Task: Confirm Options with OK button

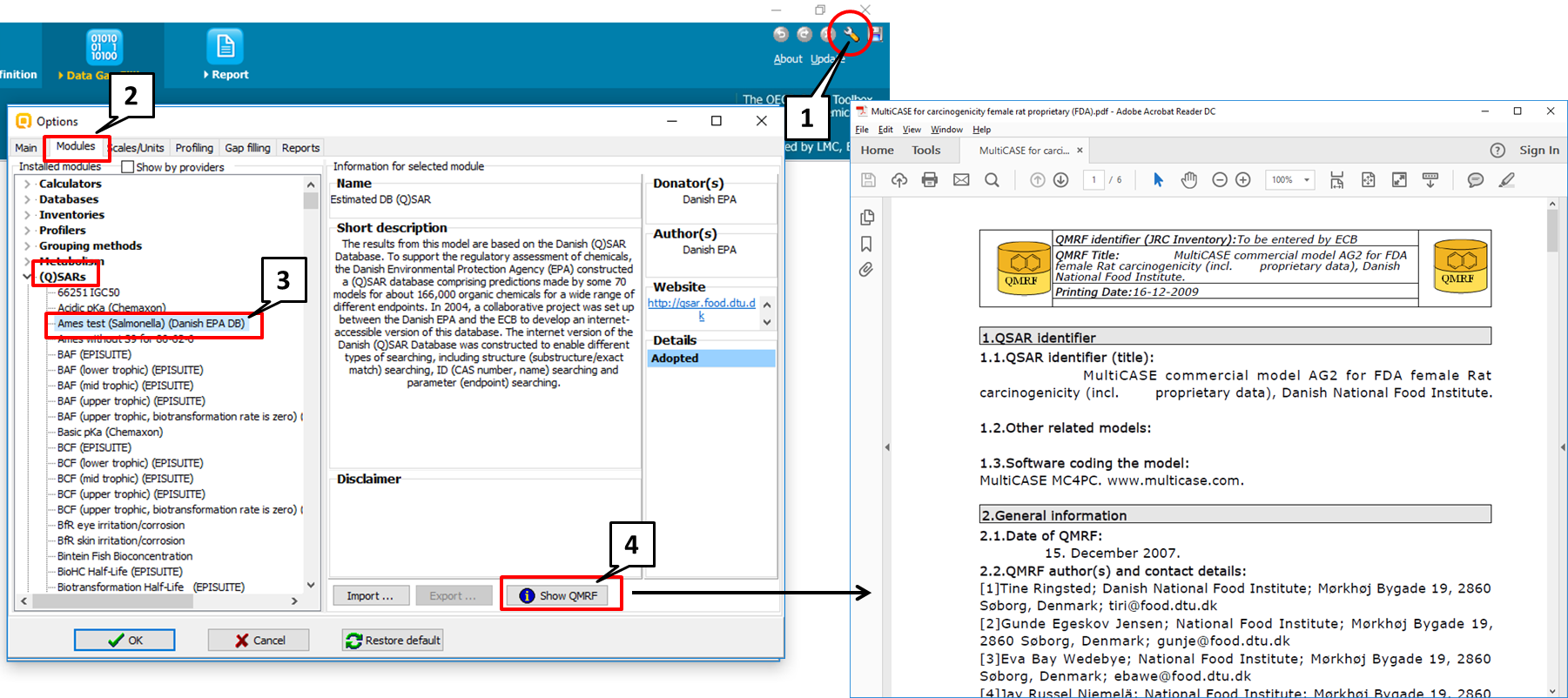Action: pos(124,640)
